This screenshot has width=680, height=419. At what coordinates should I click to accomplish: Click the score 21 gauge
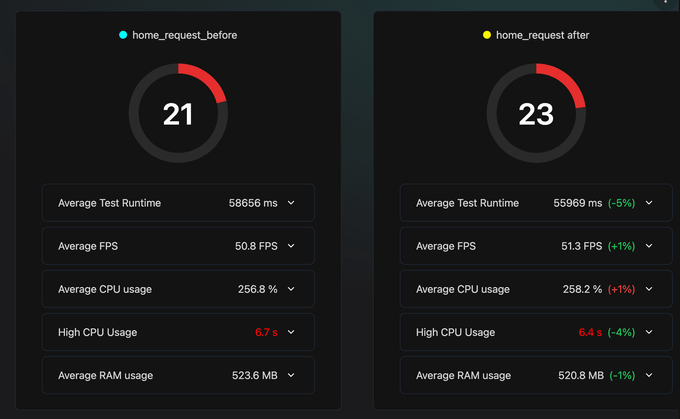coord(178,114)
